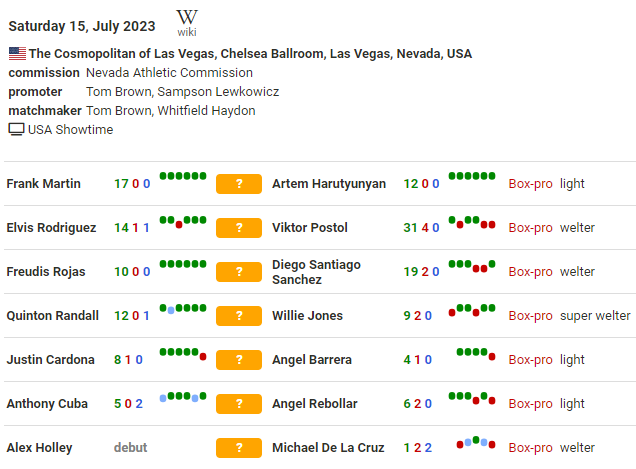Open Artem Harutyunyan's profile link
636x469 pixels.
(329, 184)
